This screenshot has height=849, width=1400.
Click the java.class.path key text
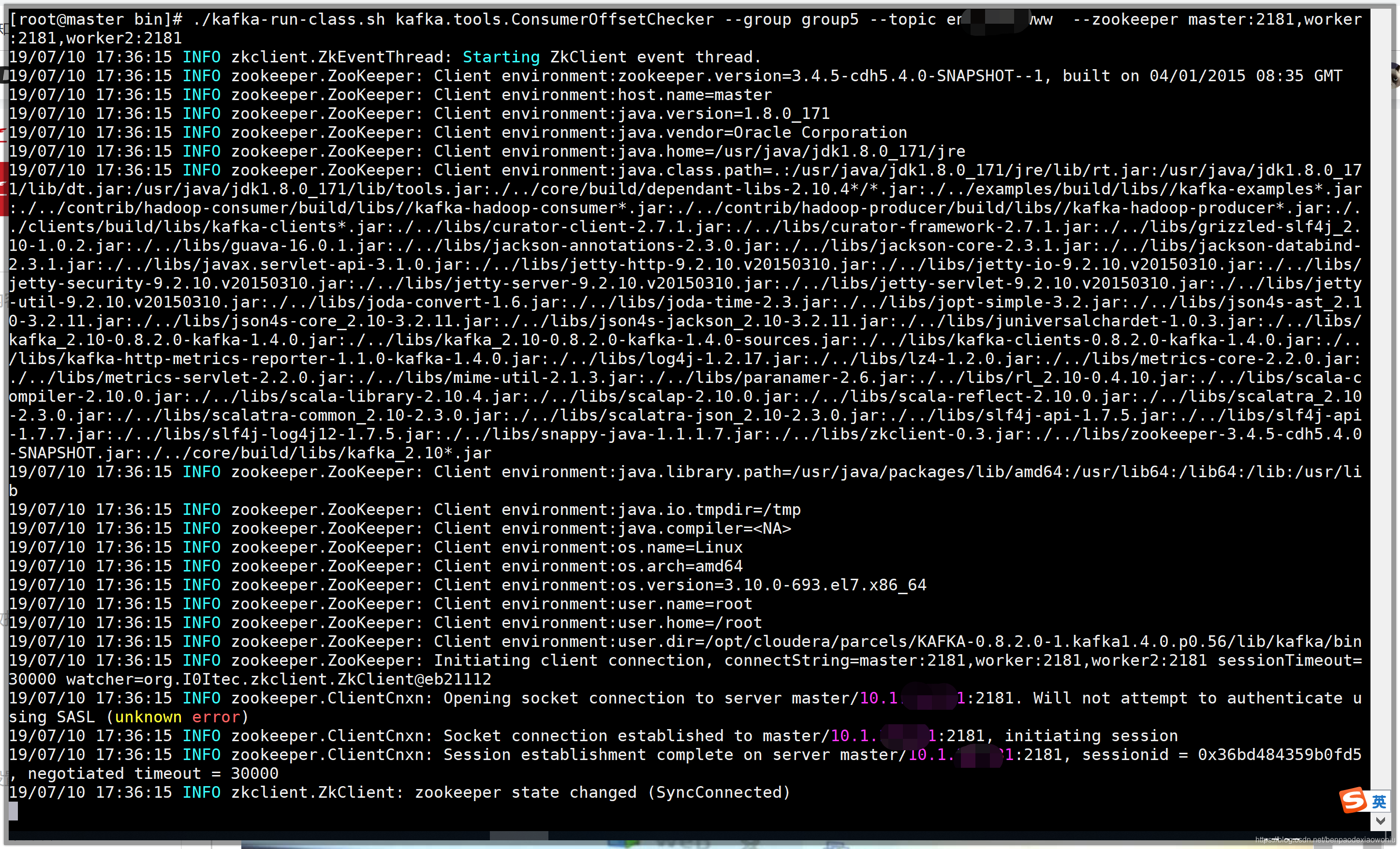pos(690,170)
